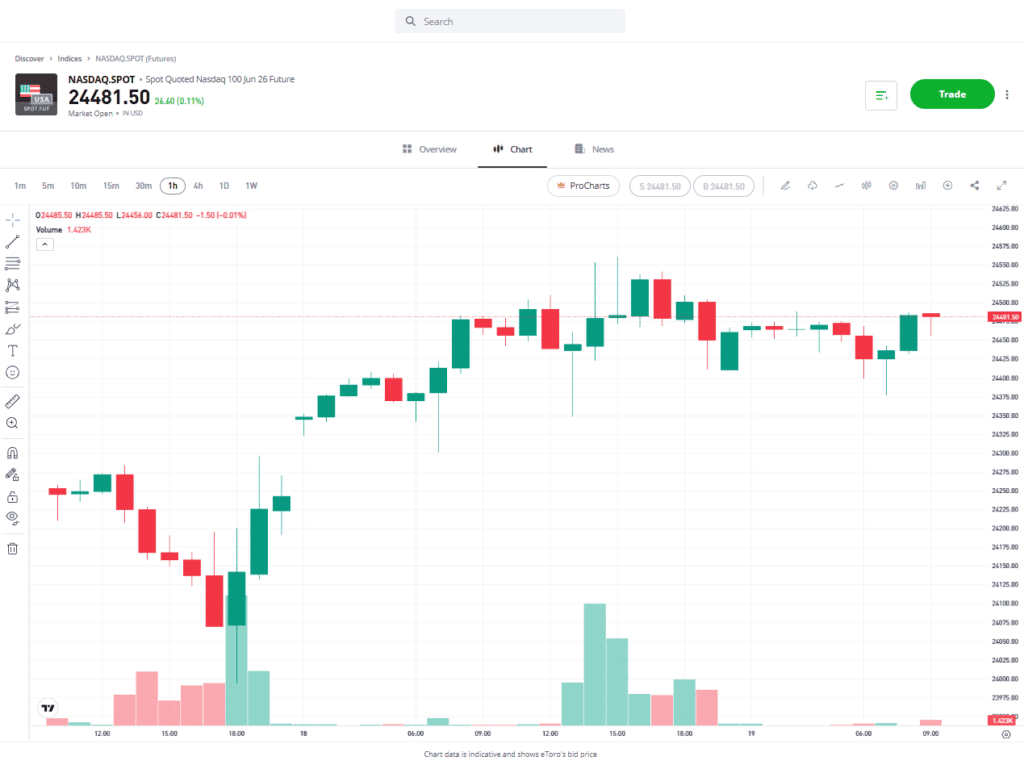Image resolution: width=1024 pixels, height=765 pixels.
Task: Open the chart settings gear icon
Action: [894, 186]
